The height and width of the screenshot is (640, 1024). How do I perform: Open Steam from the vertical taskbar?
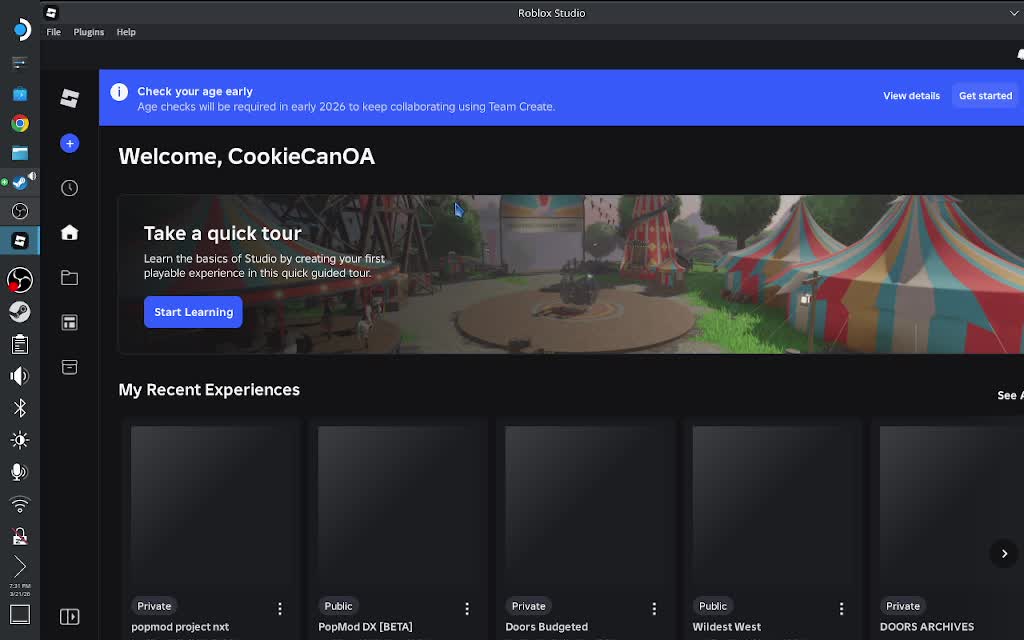click(x=21, y=311)
